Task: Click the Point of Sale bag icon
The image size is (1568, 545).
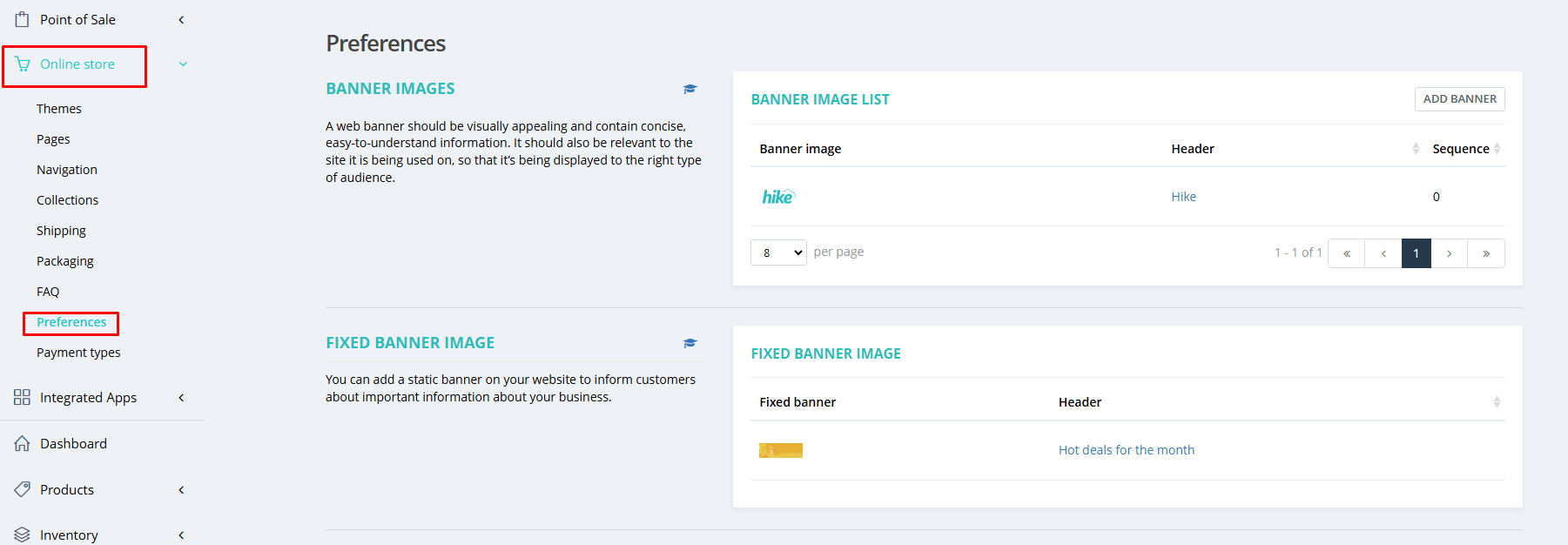Action: [23, 19]
